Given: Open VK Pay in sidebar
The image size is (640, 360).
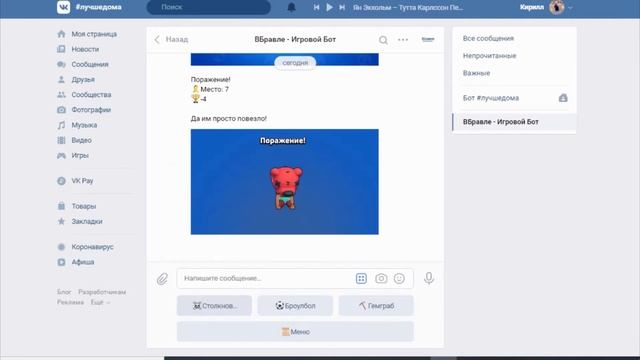Looking at the screenshot, I should click(x=82, y=180).
